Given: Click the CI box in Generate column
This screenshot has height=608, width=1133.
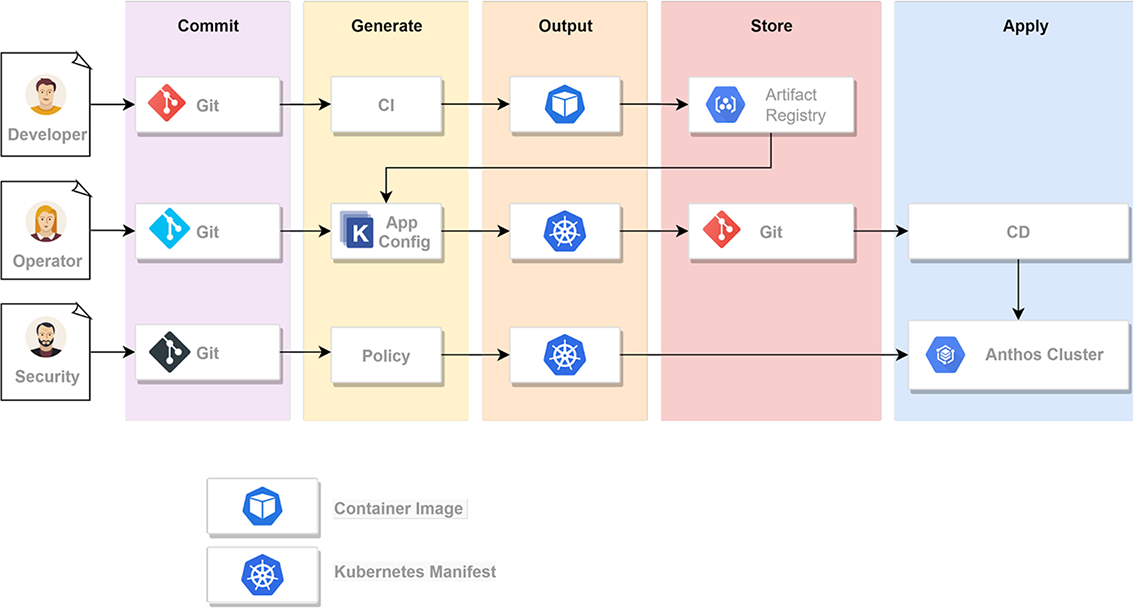Looking at the screenshot, I should pyautogui.click(x=387, y=105).
